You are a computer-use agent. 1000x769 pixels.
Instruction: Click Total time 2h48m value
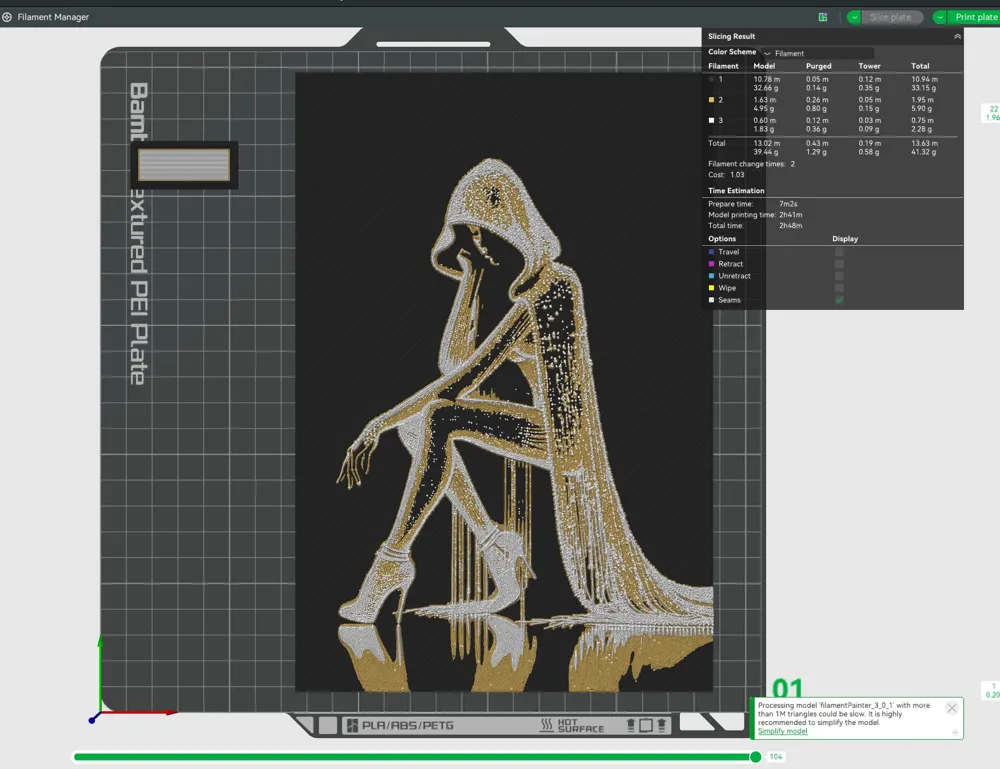coord(791,226)
